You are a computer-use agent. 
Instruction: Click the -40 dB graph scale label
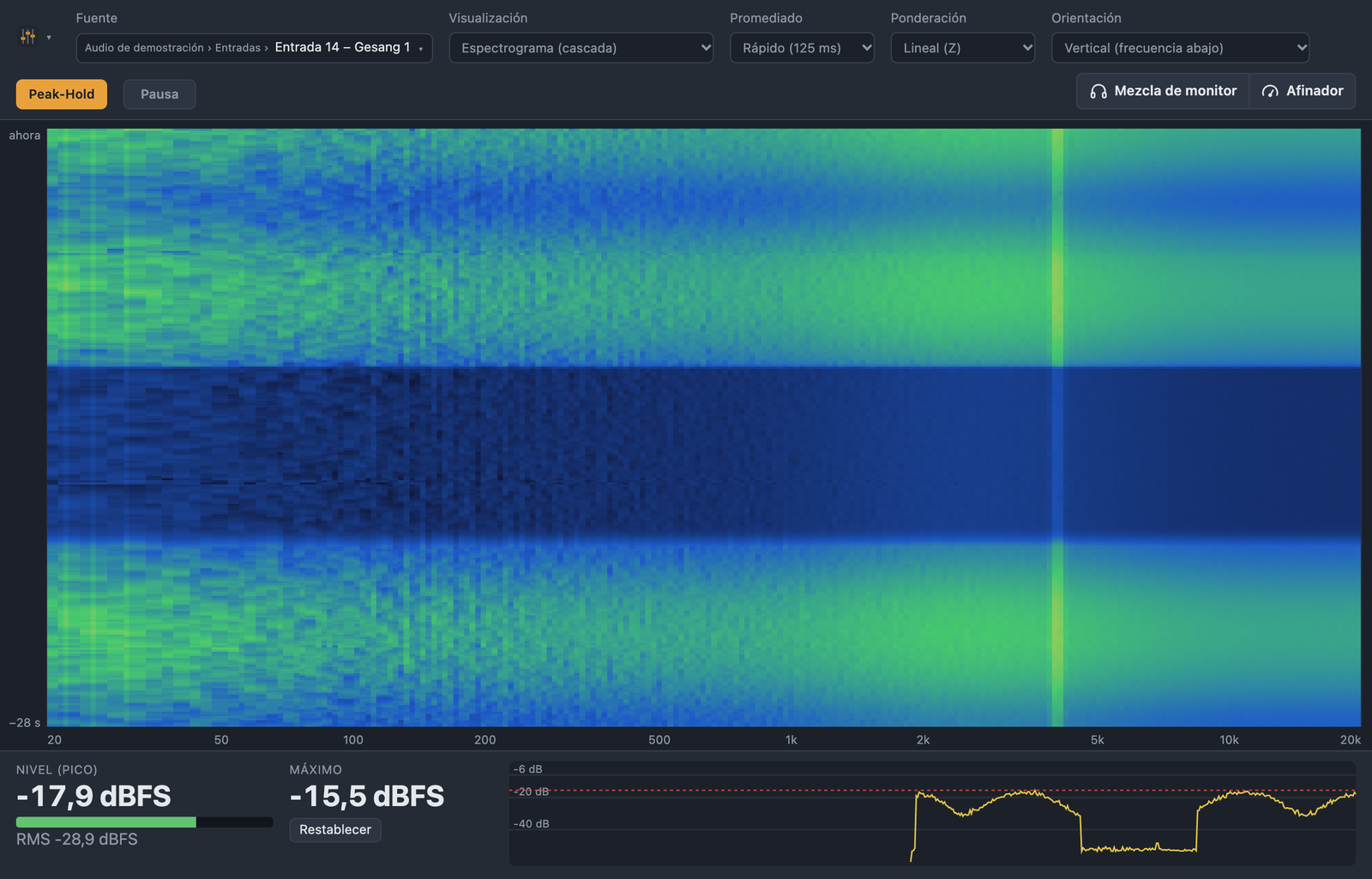coord(532,824)
